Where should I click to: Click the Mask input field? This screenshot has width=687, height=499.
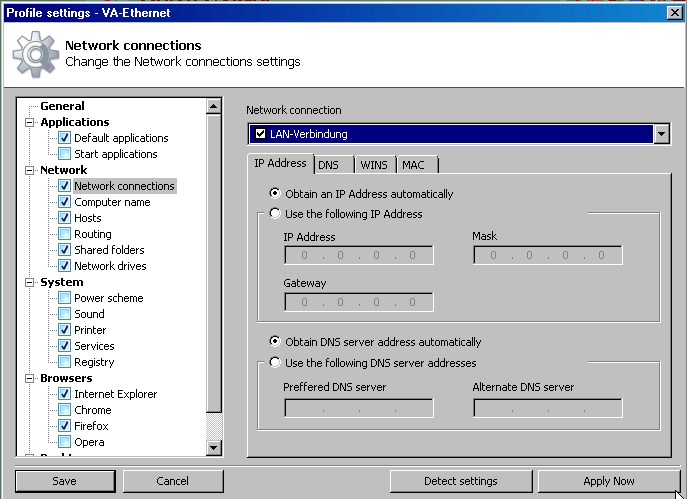(x=548, y=255)
